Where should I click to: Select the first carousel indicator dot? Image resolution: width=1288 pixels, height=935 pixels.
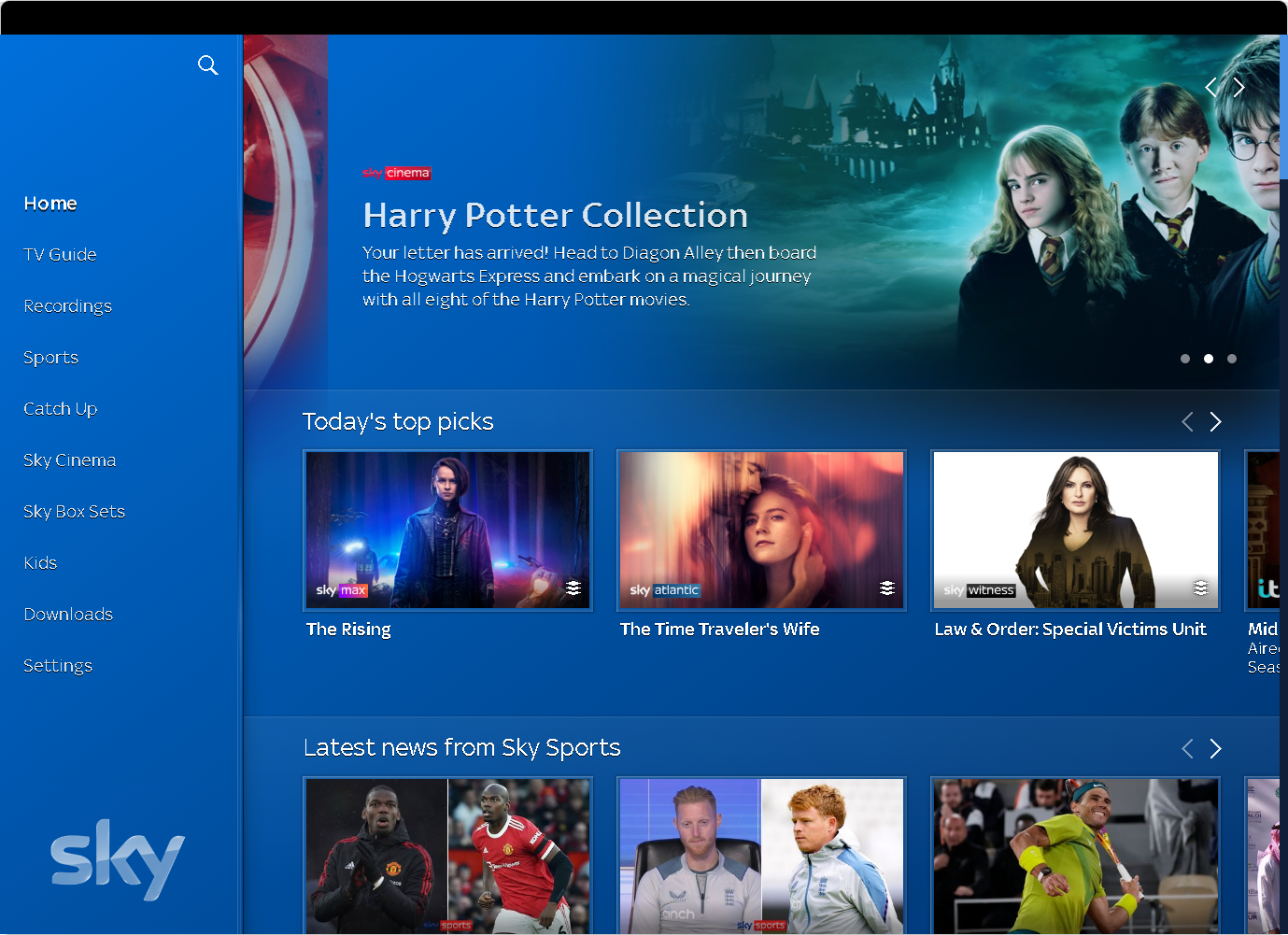coord(1184,358)
